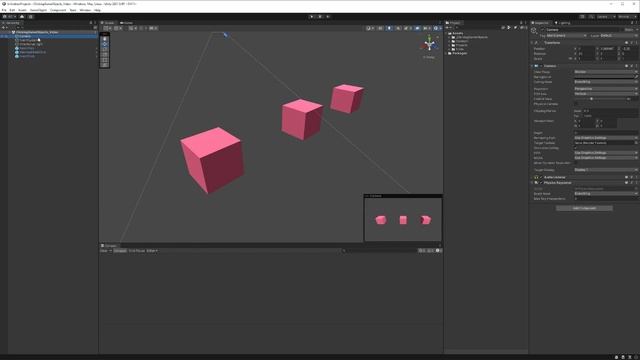Toggle Collapse in the Console toolbar
Viewport: 640px width, 360px height.
tap(120, 251)
